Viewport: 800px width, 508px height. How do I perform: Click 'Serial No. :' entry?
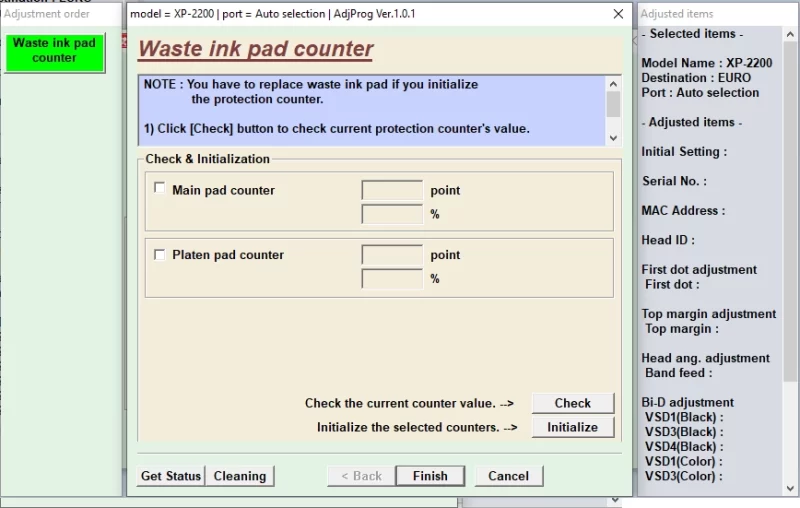[674, 181]
